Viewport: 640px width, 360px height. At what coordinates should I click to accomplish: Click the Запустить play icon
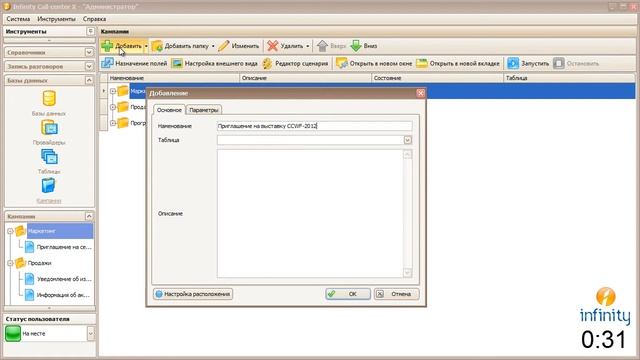click(513, 63)
